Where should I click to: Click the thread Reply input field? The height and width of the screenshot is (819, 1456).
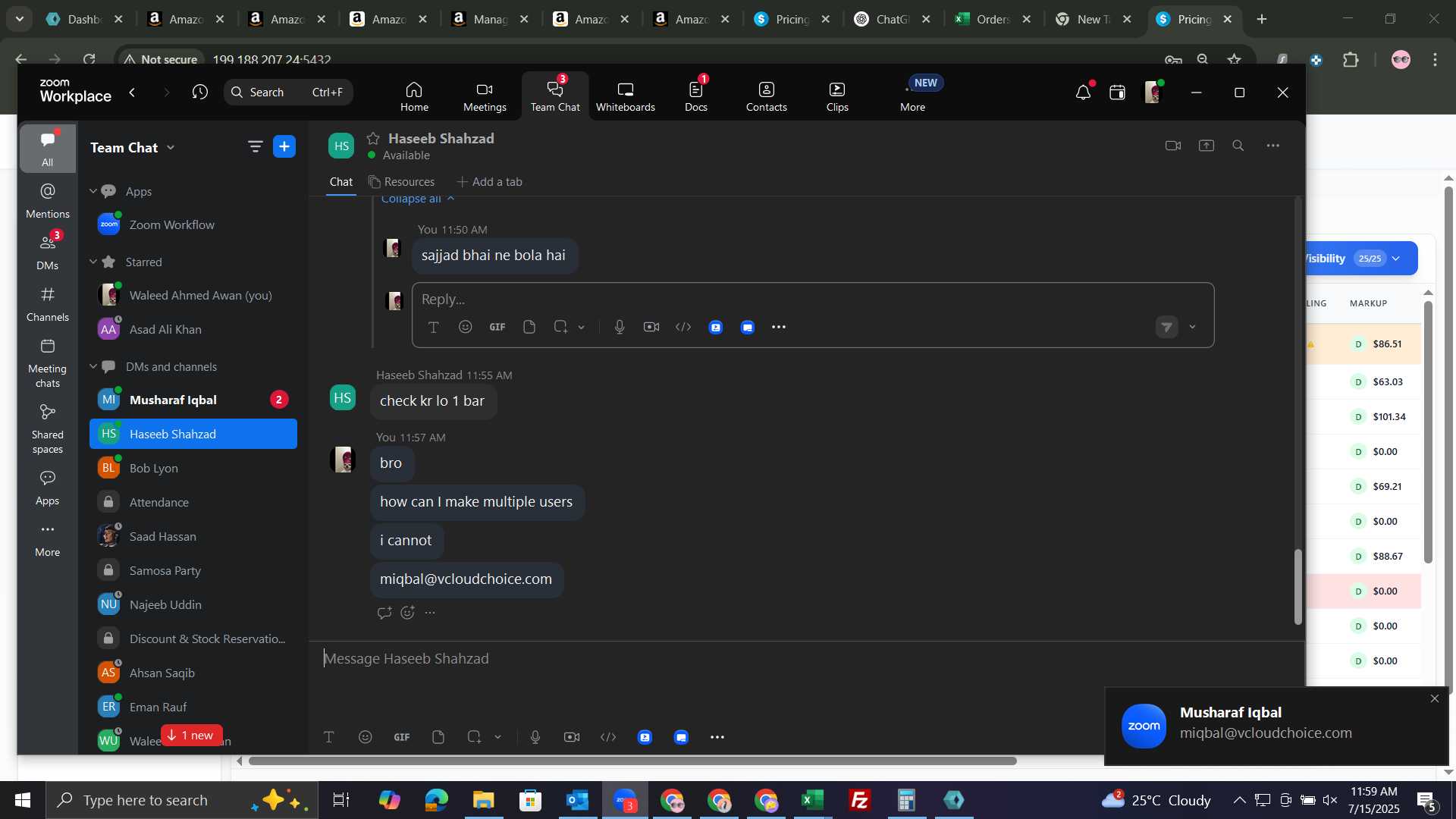pyautogui.click(x=813, y=299)
